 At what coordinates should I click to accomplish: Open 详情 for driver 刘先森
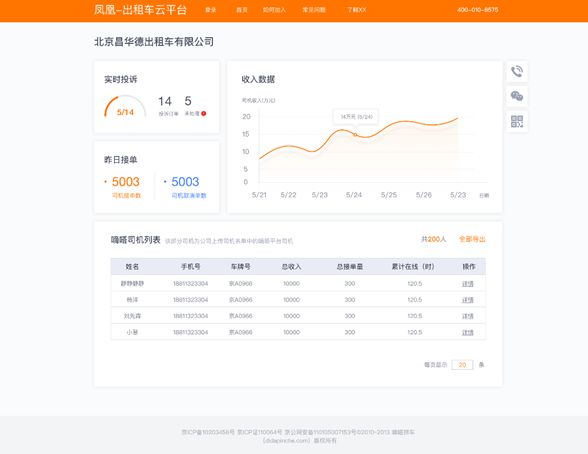pyautogui.click(x=468, y=316)
